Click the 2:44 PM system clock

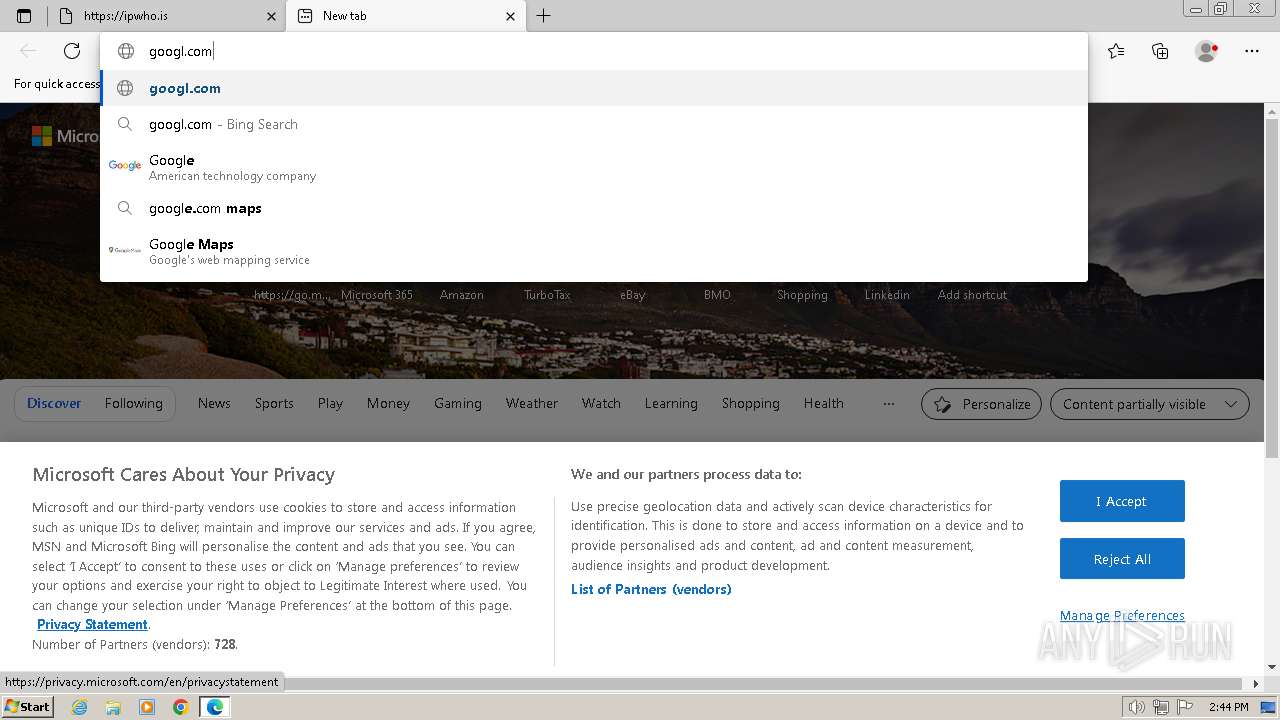(1228, 707)
